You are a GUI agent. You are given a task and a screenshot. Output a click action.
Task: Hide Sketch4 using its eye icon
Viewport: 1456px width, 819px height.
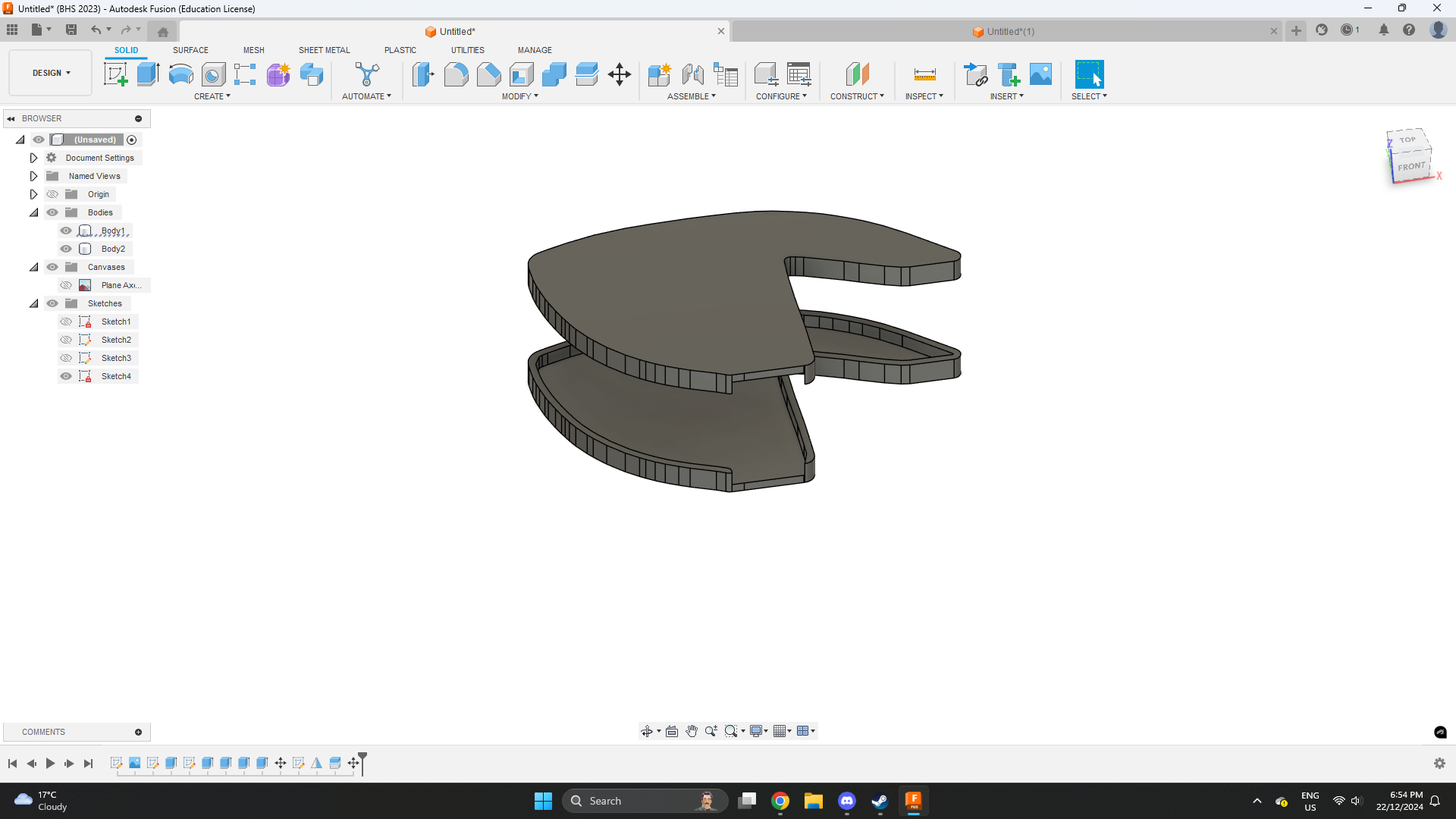(66, 376)
